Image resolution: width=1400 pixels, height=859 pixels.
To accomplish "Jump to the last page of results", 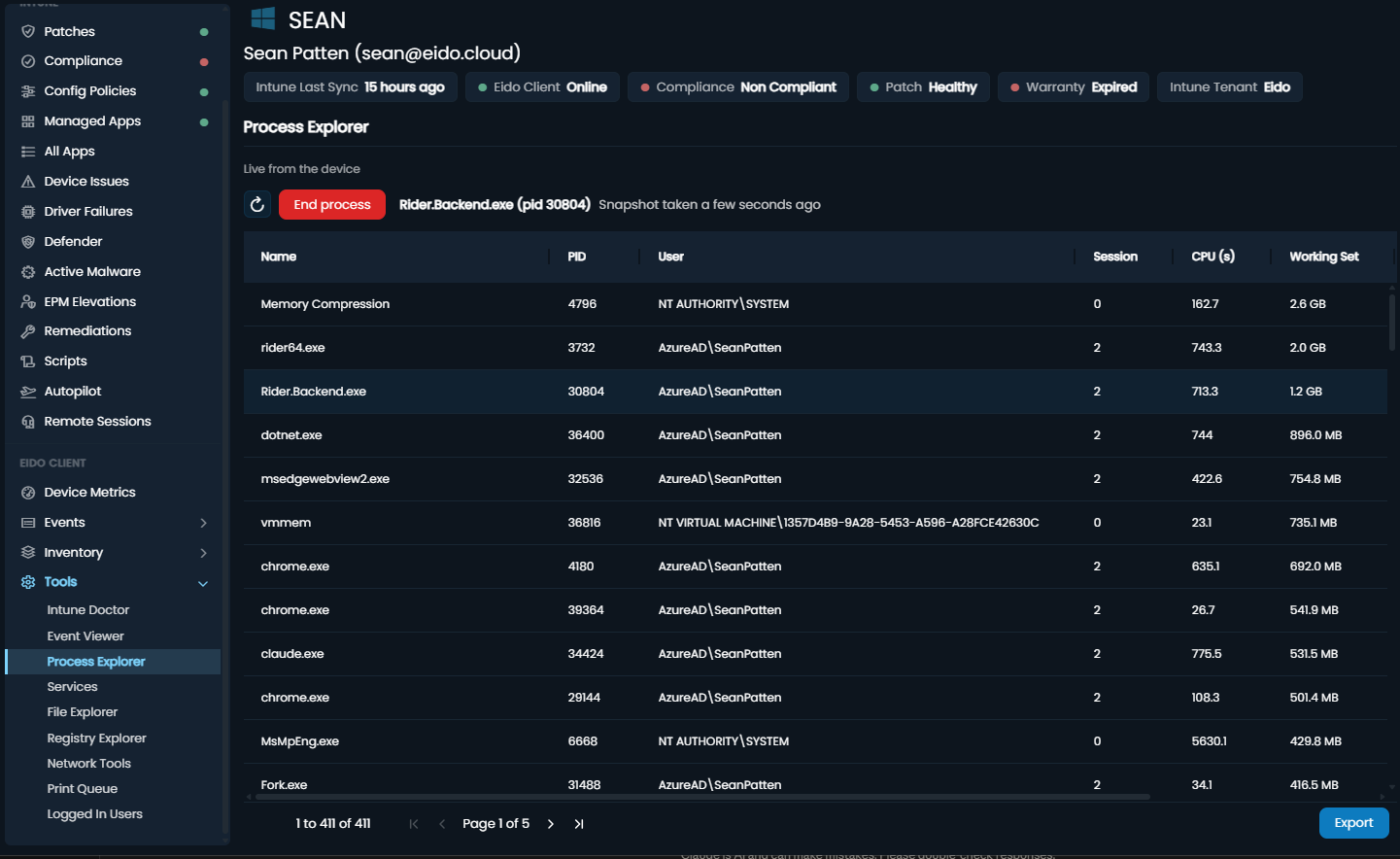I will click(579, 824).
